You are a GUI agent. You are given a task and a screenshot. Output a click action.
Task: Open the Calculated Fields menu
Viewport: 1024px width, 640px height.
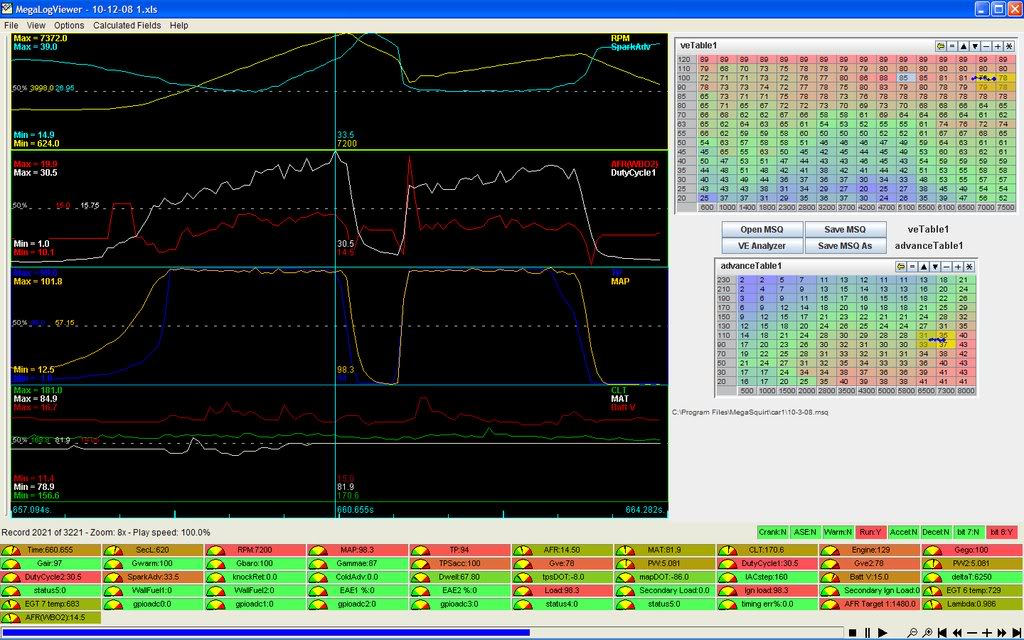pyautogui.click(x=126, y=25)
